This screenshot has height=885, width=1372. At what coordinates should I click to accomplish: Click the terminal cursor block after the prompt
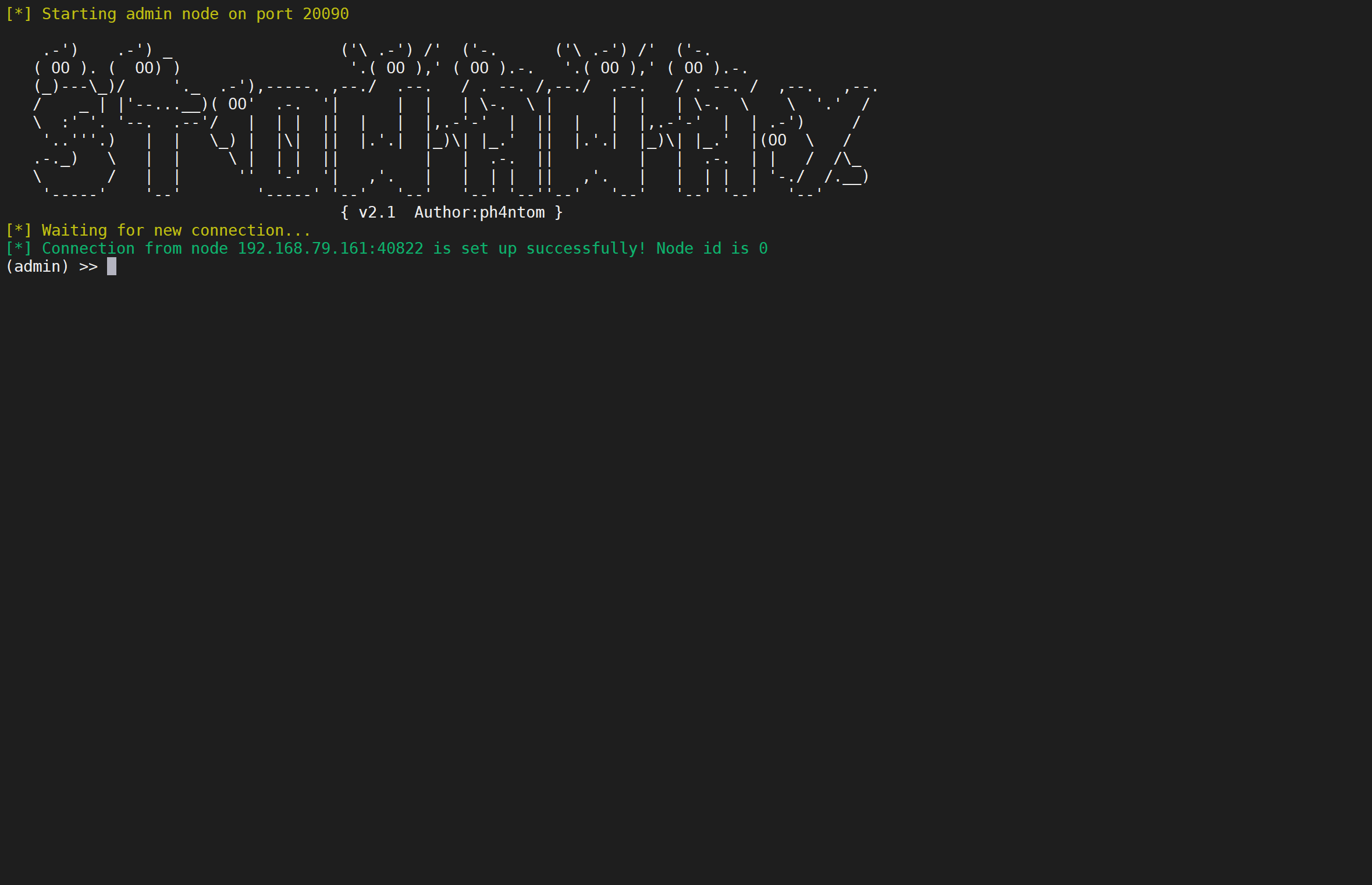click(112, 266)
